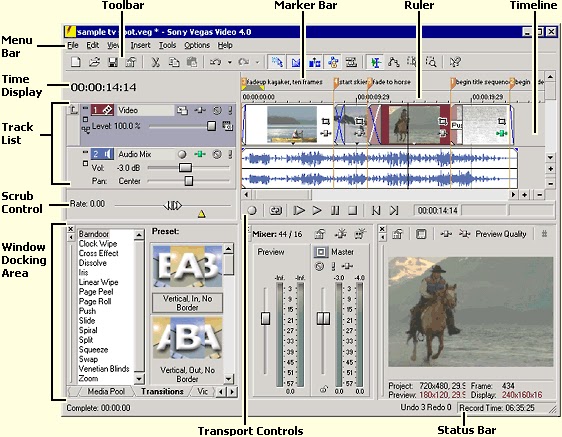
Task: Maximize the Audio Mix track height
Action: click(85, 163)
